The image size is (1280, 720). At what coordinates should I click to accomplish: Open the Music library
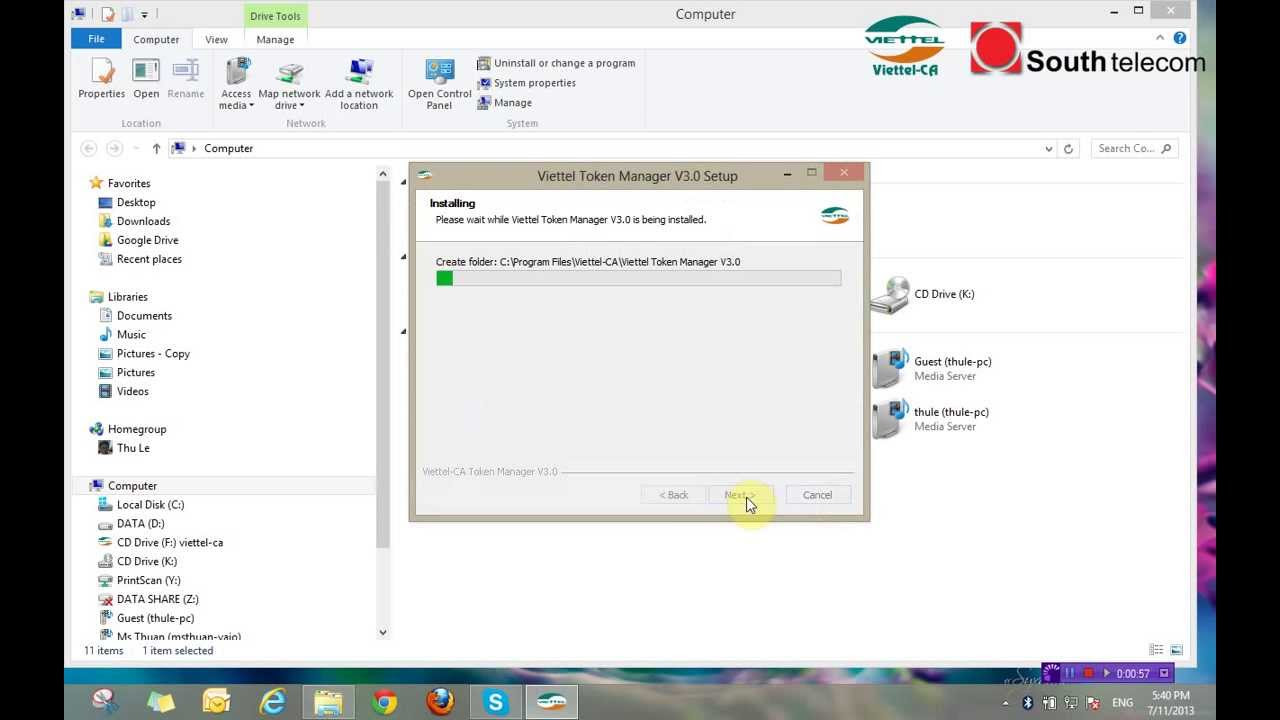tap(131, 335)
